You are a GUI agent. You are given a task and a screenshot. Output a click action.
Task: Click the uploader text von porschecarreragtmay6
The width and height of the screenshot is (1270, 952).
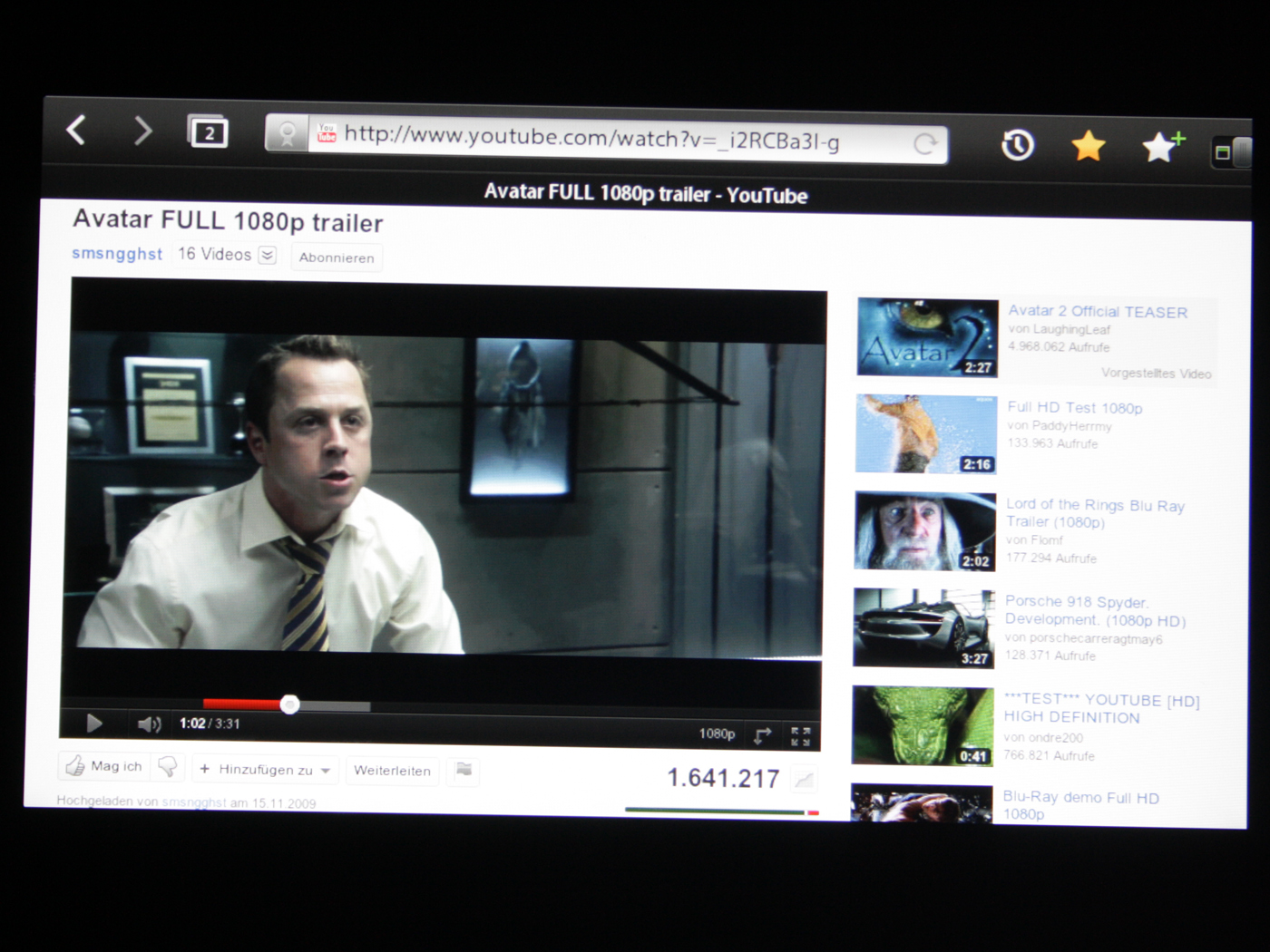point(1083,638)
